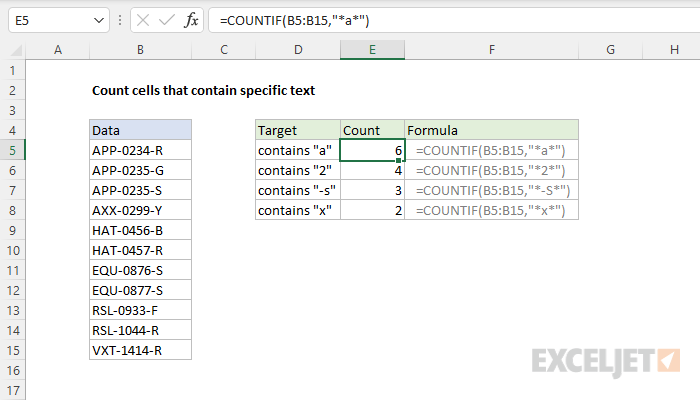Select cell containing APP-0234-R
Image resolution: width=700 pixels, height=400 pixels.
139,150
